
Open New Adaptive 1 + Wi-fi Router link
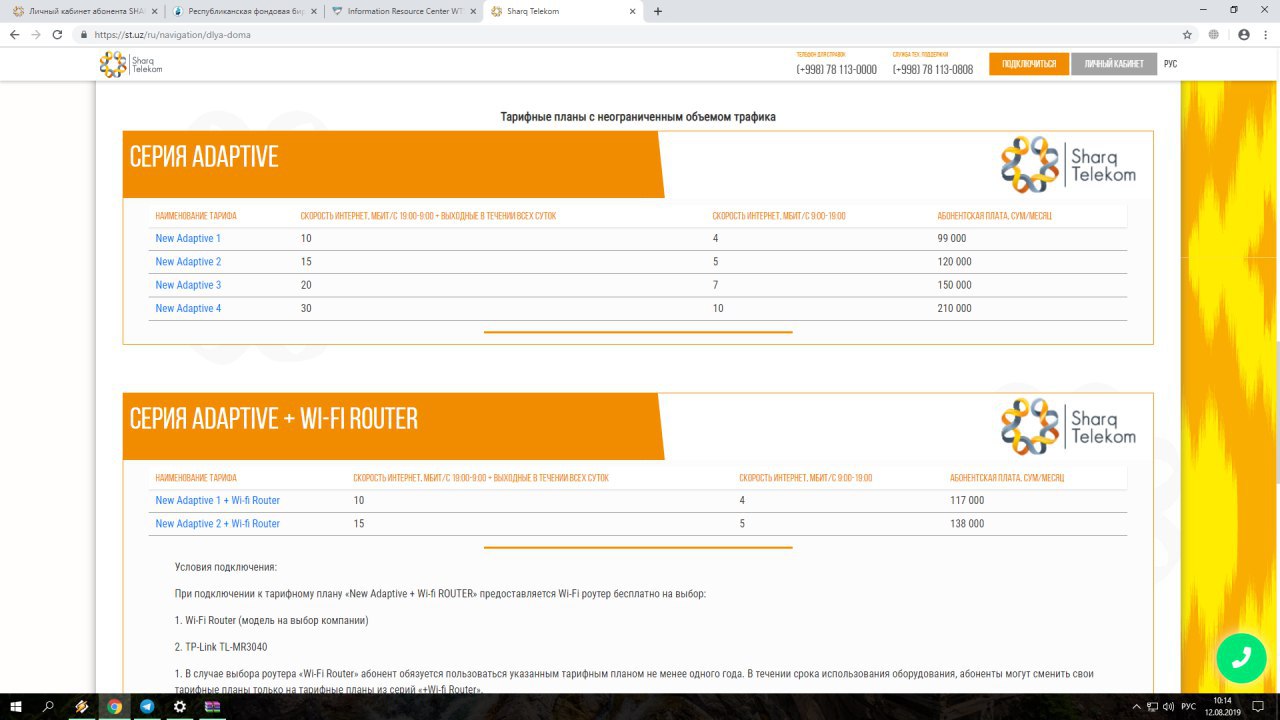[x=218, y=500]
